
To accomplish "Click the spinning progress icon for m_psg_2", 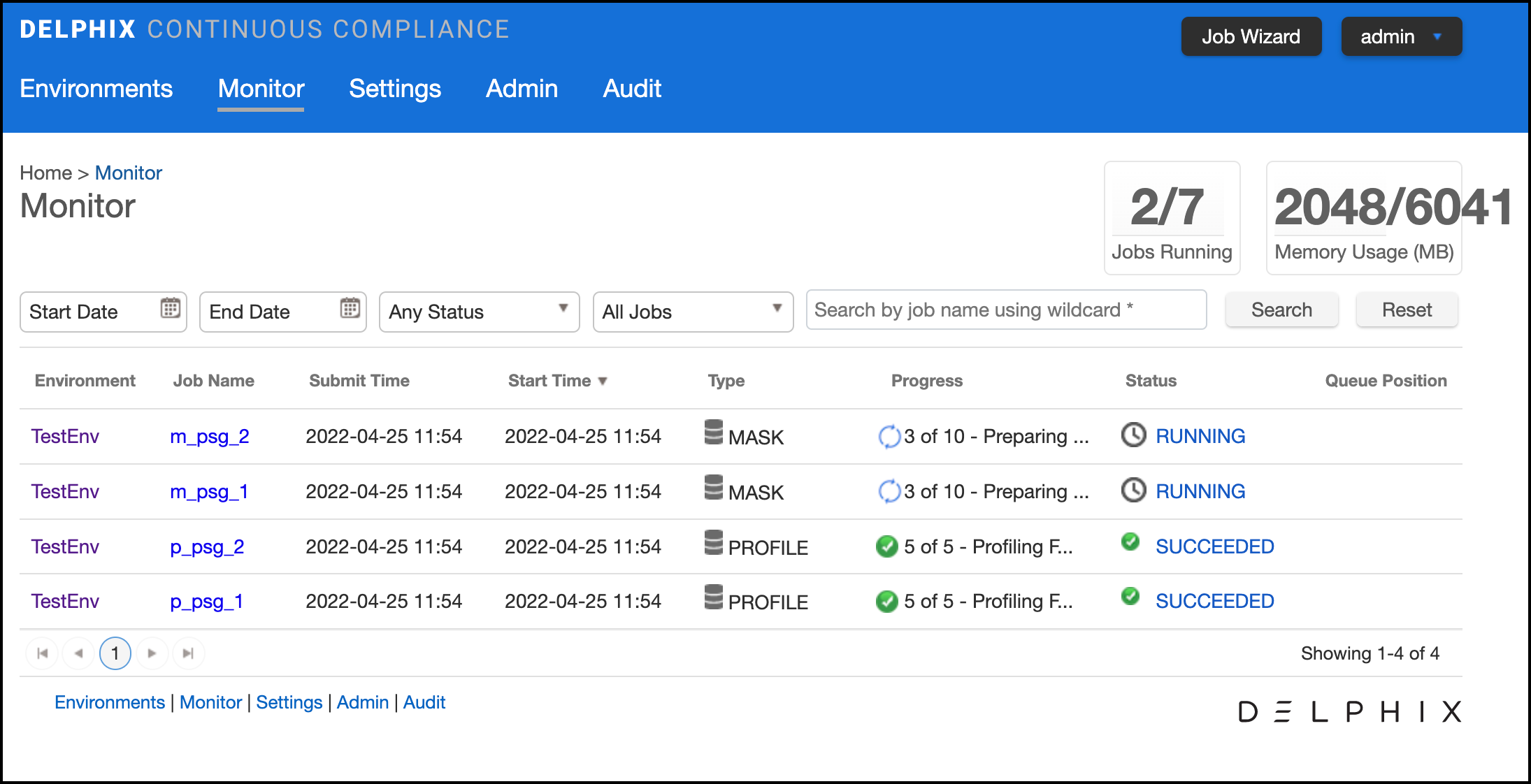I will (x=889, y=436).
